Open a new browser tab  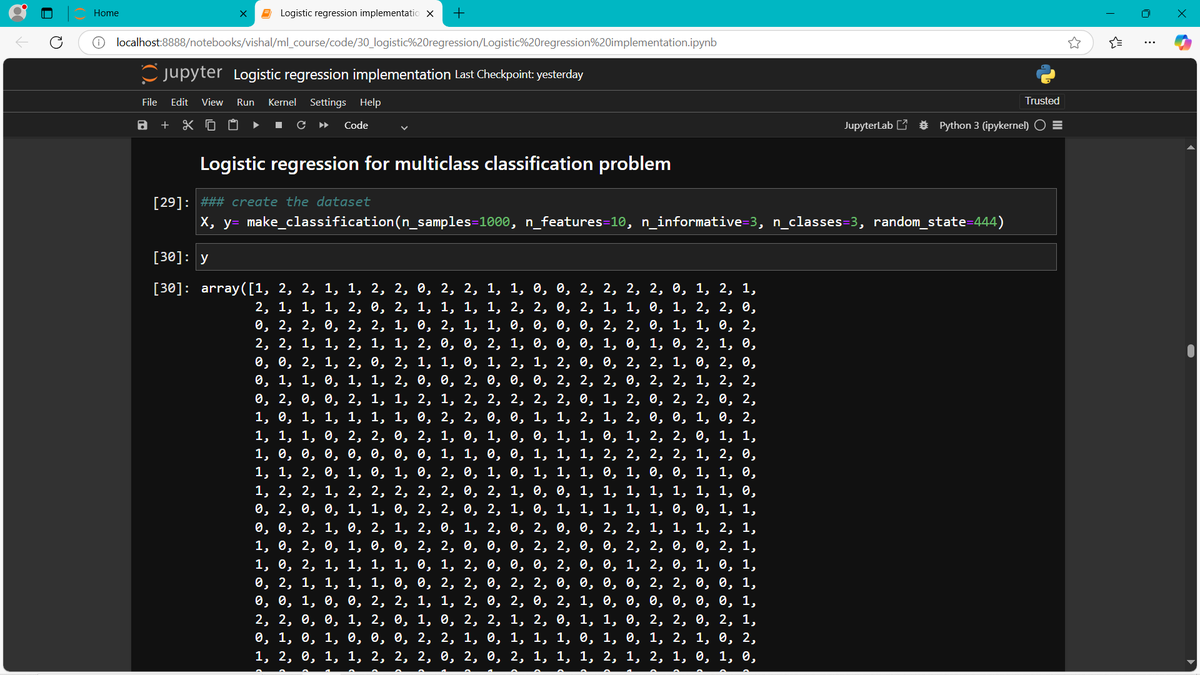458,13
